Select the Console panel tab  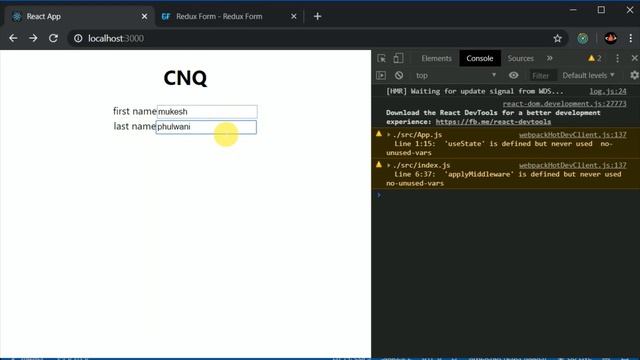tap(480, 58)
